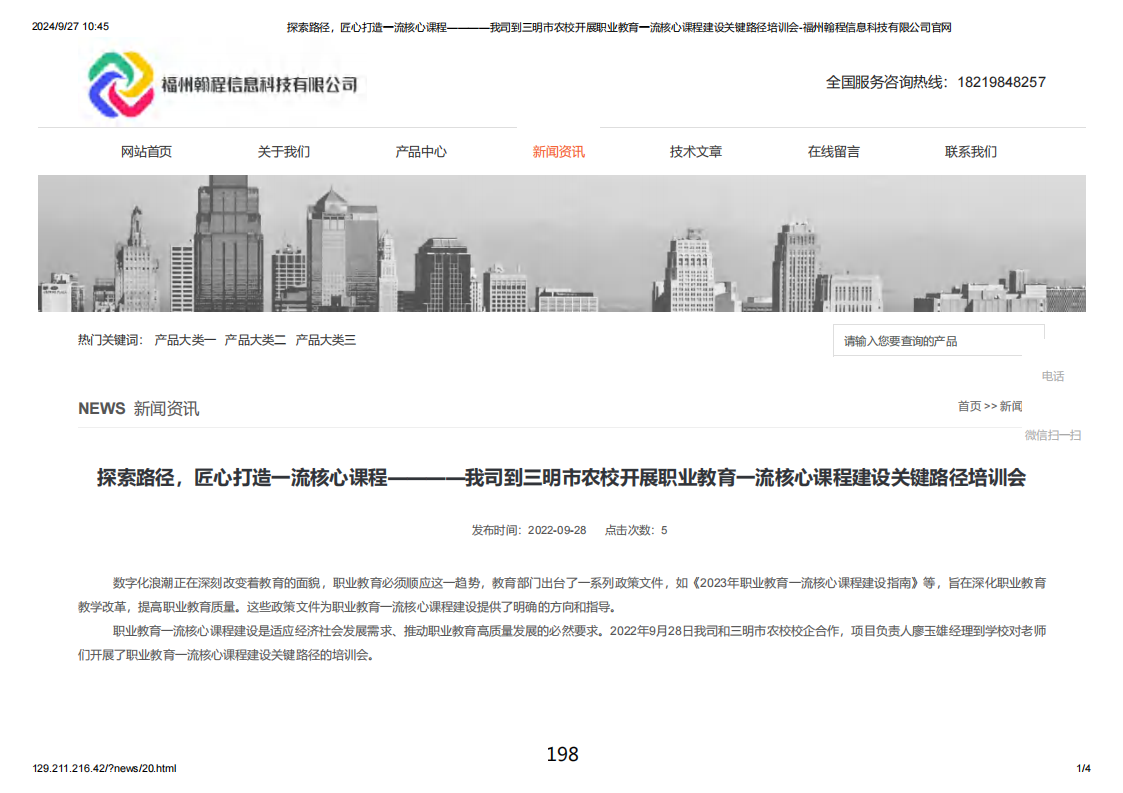Screen dimensions: 1123x793
Task: Click the 微信扫一扫 side widget
Action: coord(1053,435)
